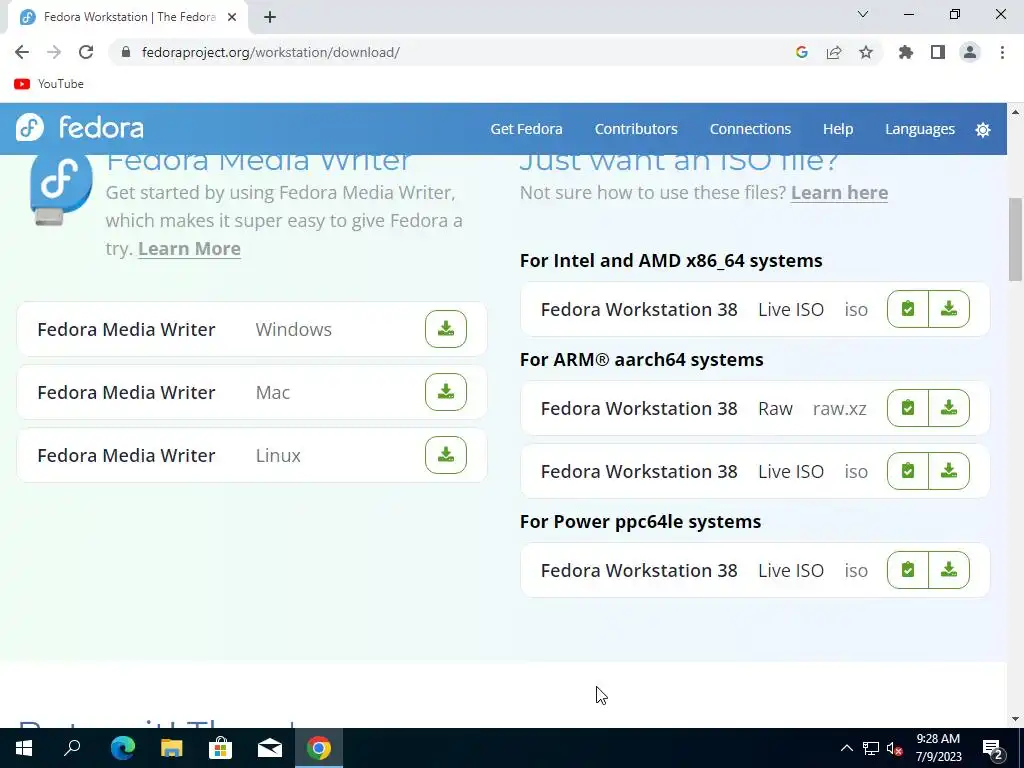Follow the Learn More link

(x=189, y=249)
